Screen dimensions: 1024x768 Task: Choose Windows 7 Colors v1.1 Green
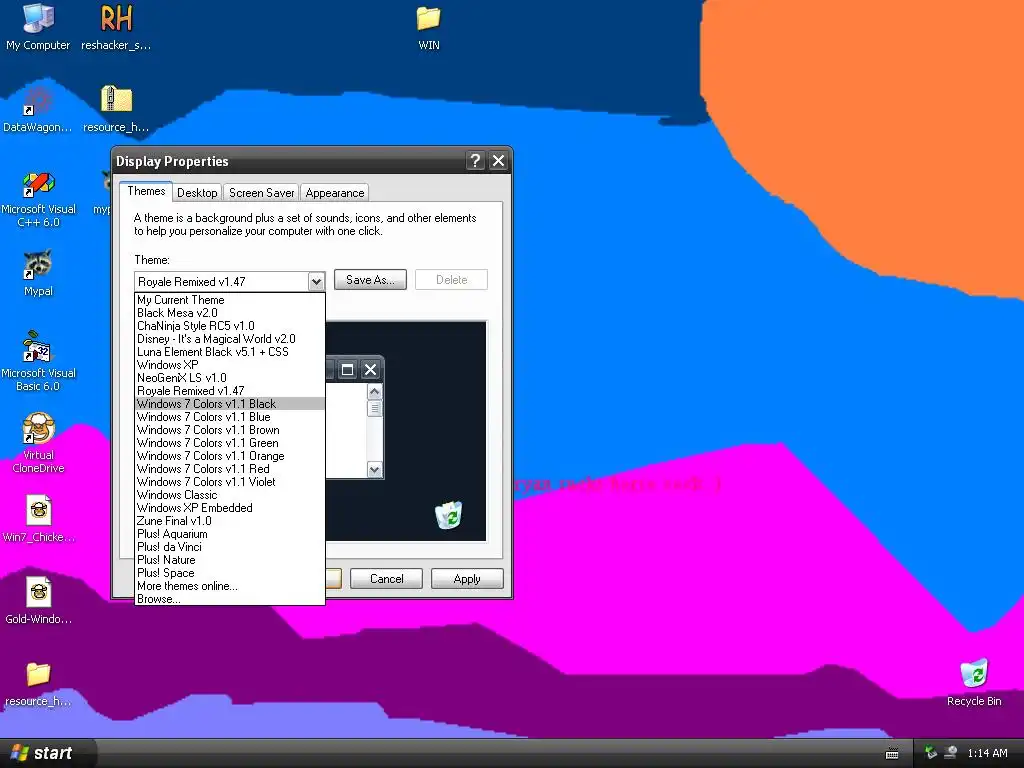[230, 443]
